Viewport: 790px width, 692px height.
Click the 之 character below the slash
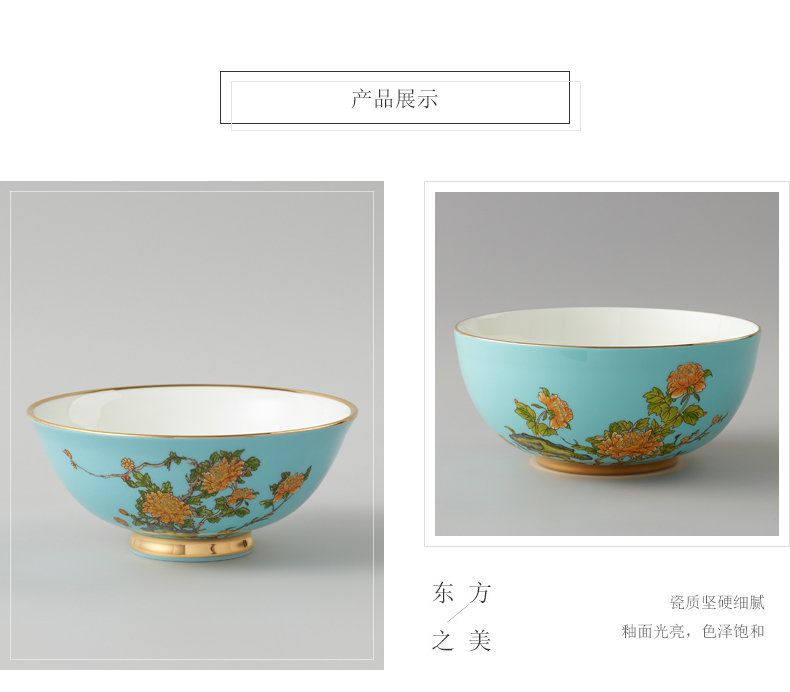[x=443, y=641]
